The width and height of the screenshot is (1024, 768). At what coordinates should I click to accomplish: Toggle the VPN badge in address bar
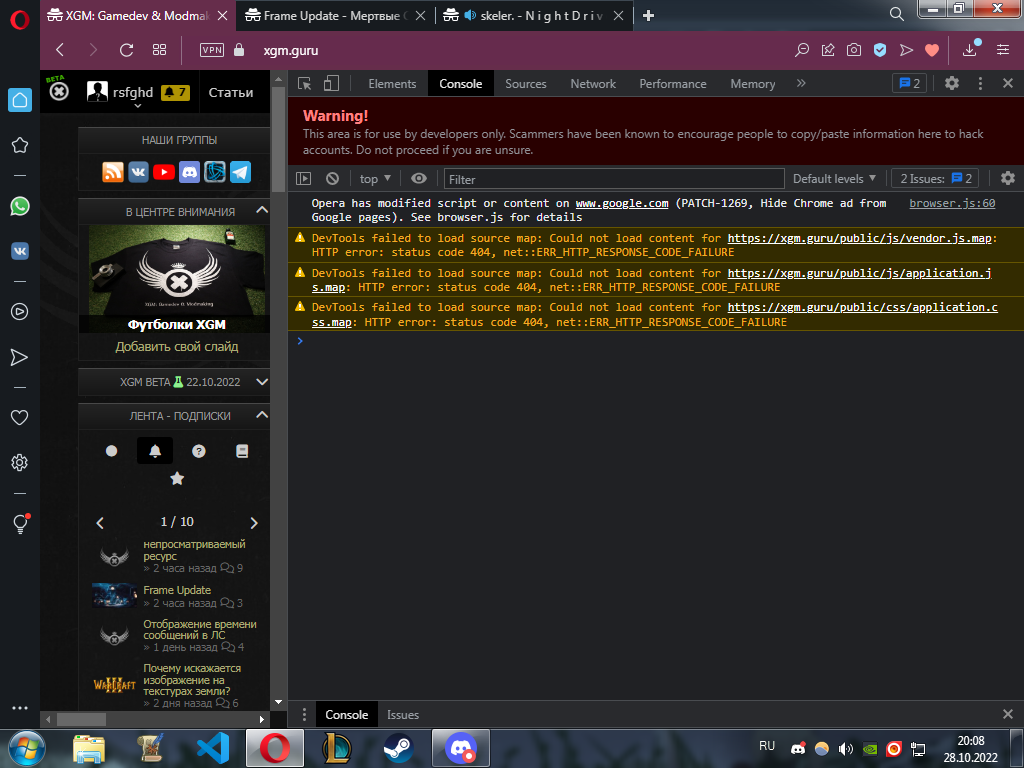click(x=212, y=50)
